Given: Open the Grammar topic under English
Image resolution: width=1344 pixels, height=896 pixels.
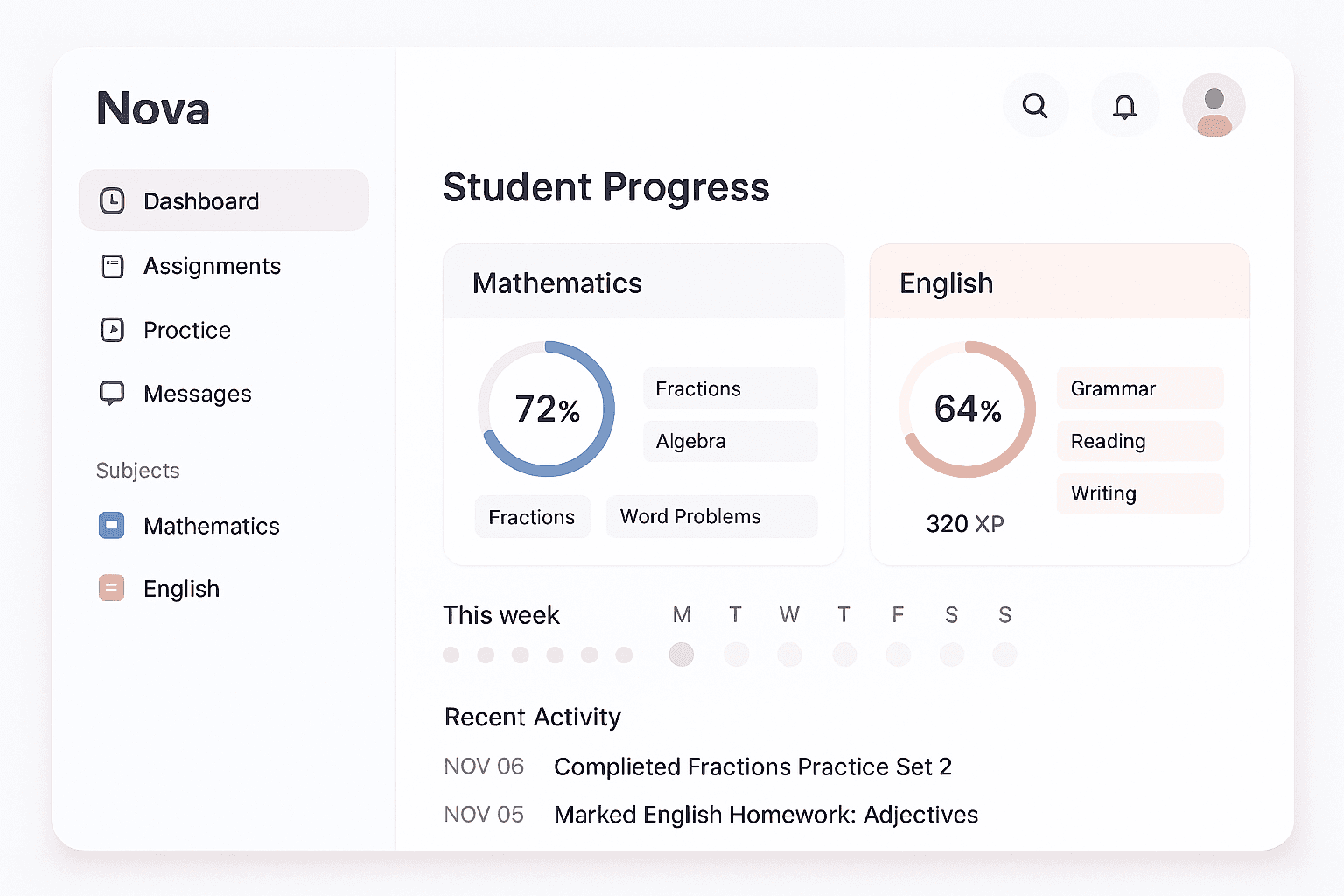Looking at the screenshot, I should (x=1139, y=388).
